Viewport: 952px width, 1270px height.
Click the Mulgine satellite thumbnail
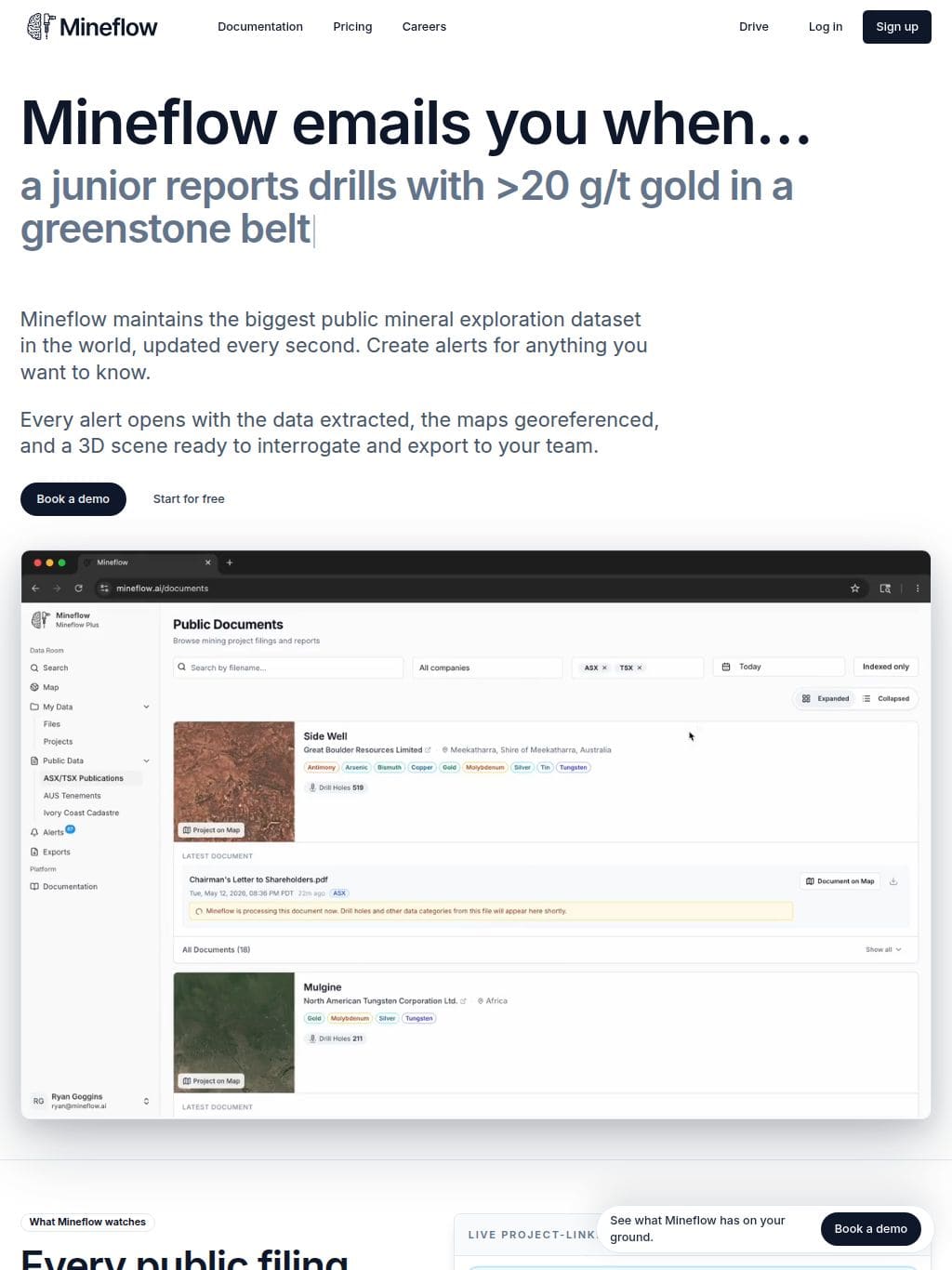(234, 1032)
